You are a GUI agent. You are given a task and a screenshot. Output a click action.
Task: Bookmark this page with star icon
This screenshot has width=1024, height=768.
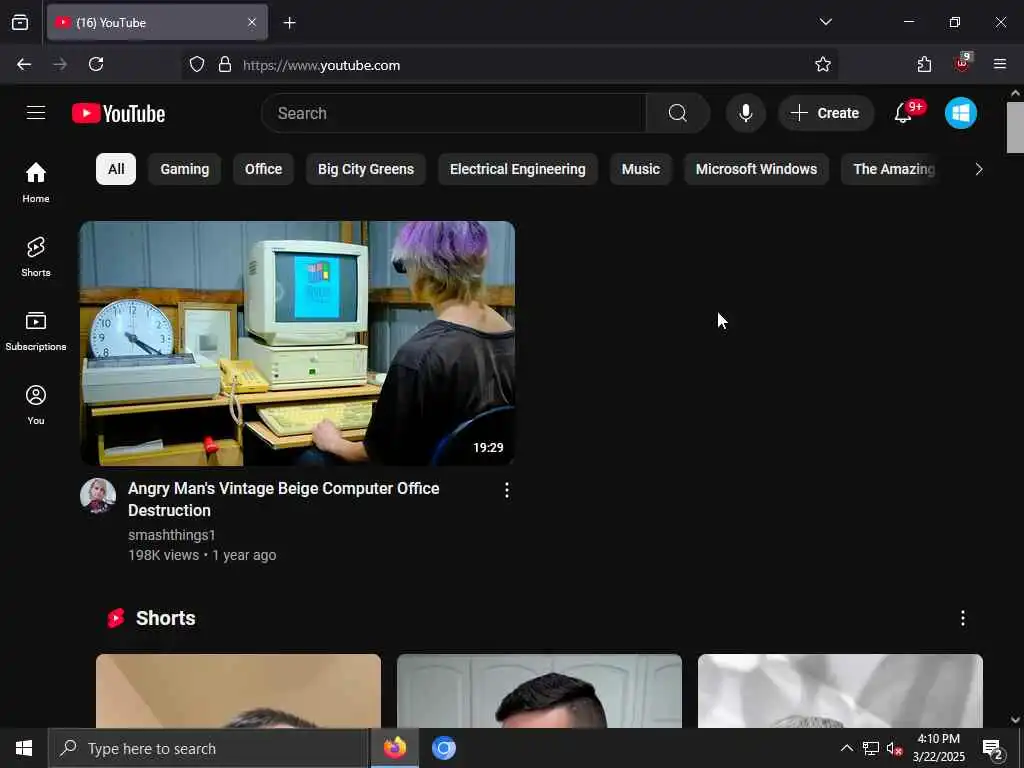point(823,64)
